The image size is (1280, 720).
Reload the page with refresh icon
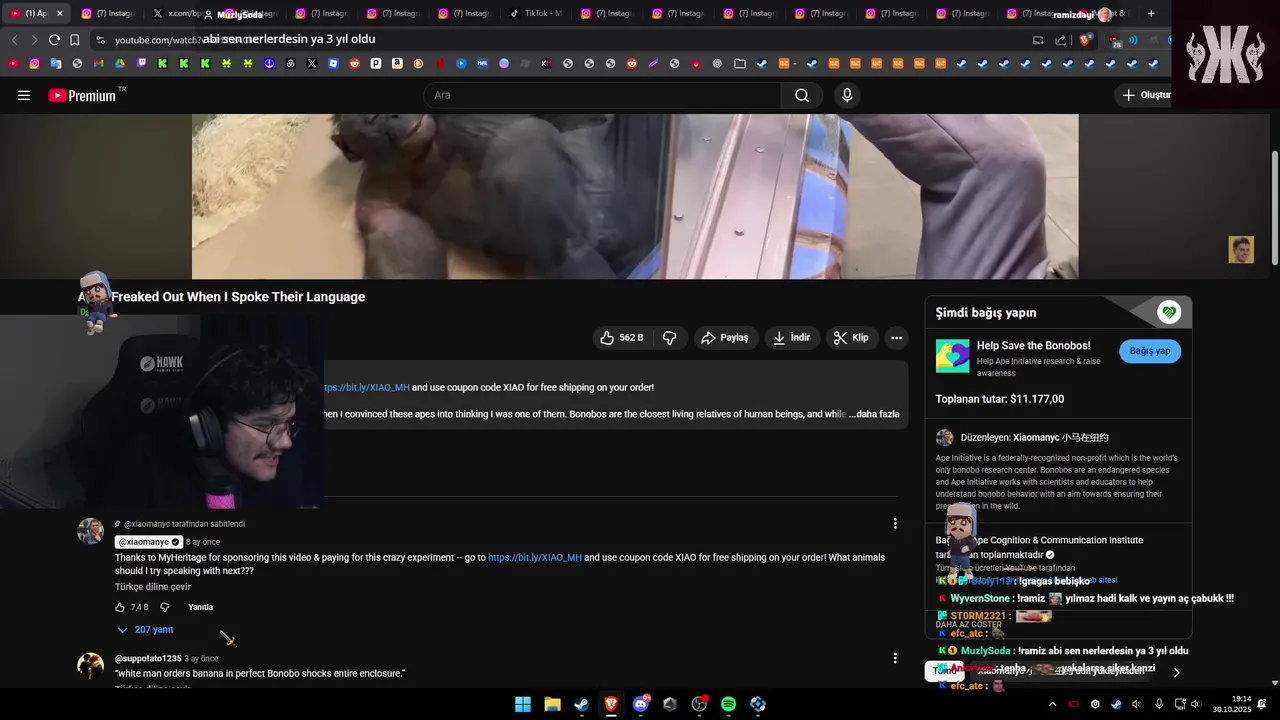point(54,40)
